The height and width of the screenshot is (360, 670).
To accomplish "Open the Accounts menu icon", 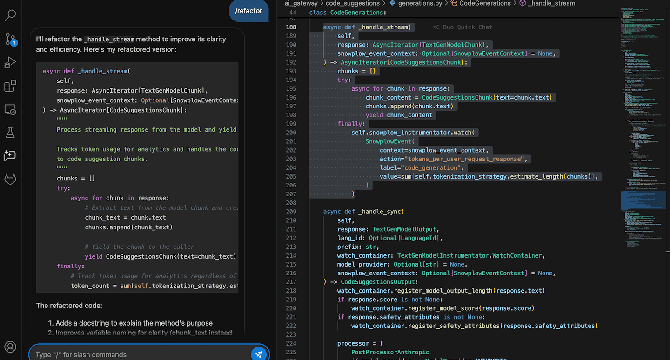I will click(x=10, y=347).
